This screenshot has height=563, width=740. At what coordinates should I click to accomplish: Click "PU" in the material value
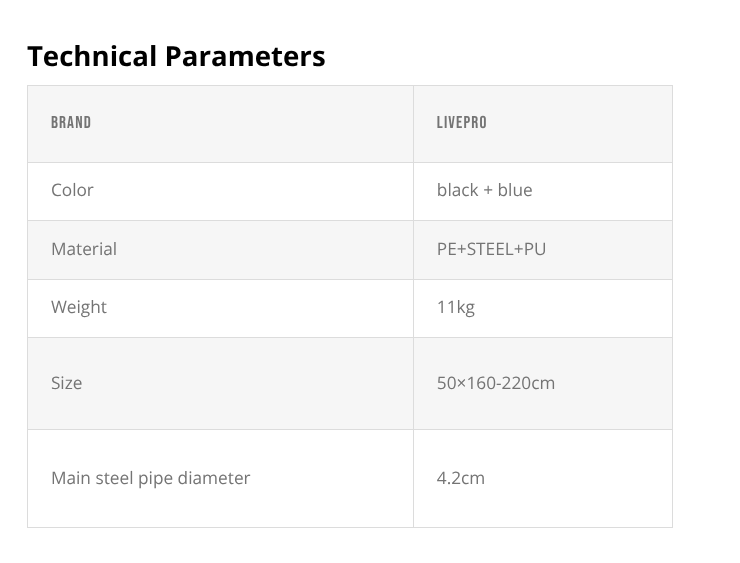click(535, 249)
